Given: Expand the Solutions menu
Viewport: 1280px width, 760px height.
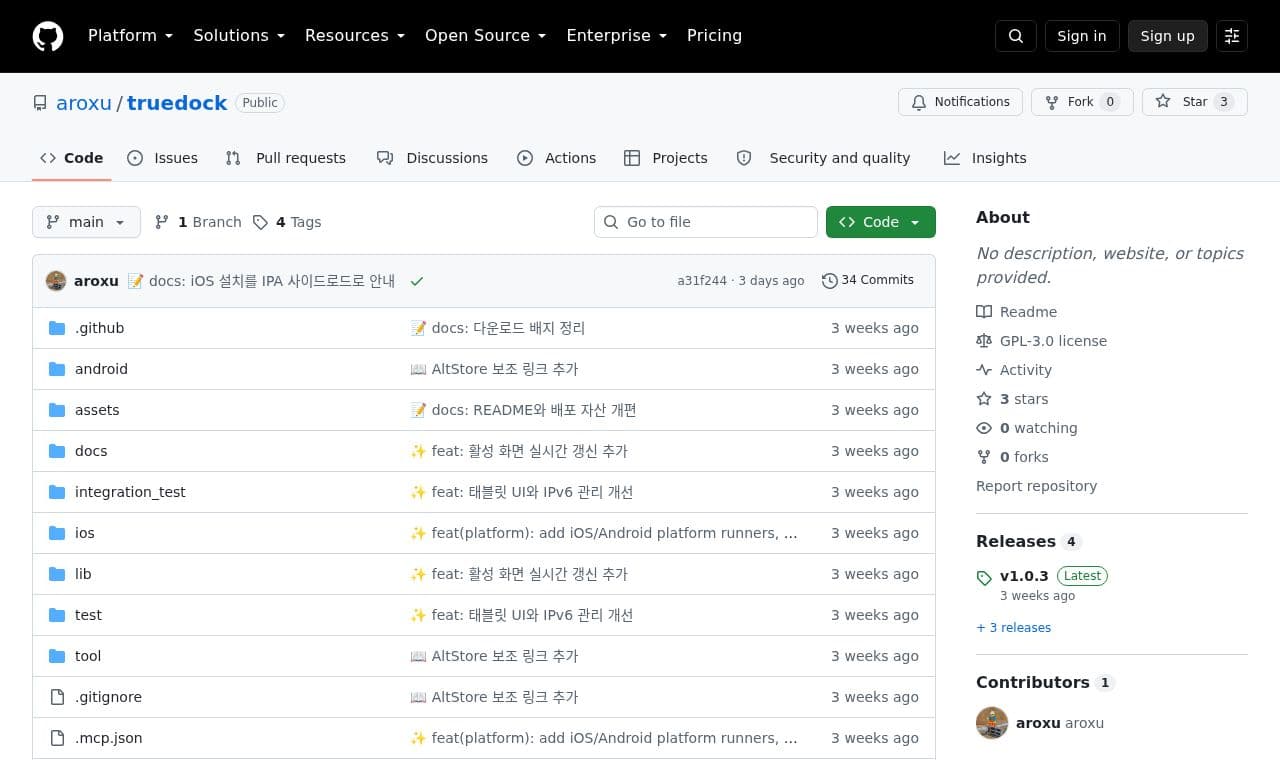Looking at the screenshot, I should point(239,36).
